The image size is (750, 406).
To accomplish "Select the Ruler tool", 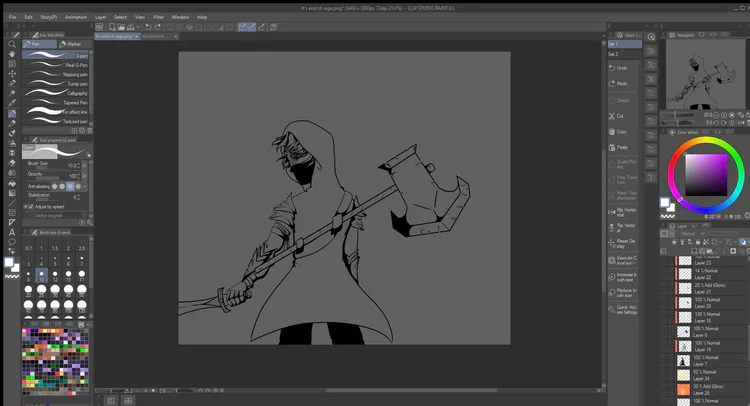I will tap(12, 222).
